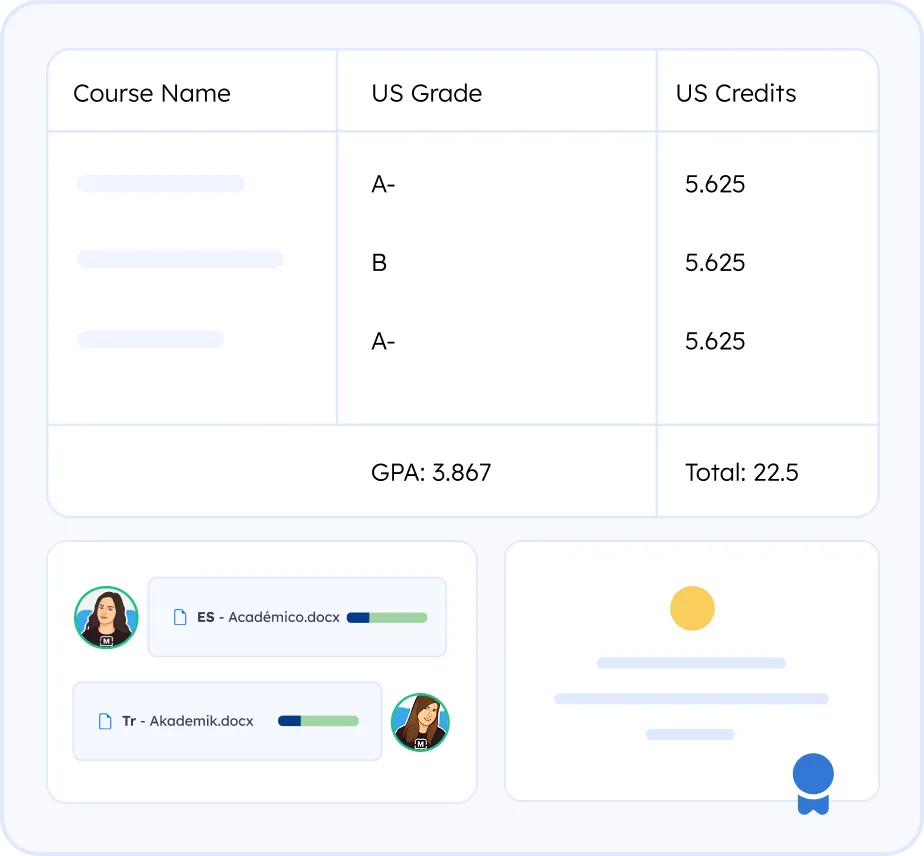Click the certificate title placeholder line
Viewport: 924px width, 856px height.
click(x=691, y=663)
